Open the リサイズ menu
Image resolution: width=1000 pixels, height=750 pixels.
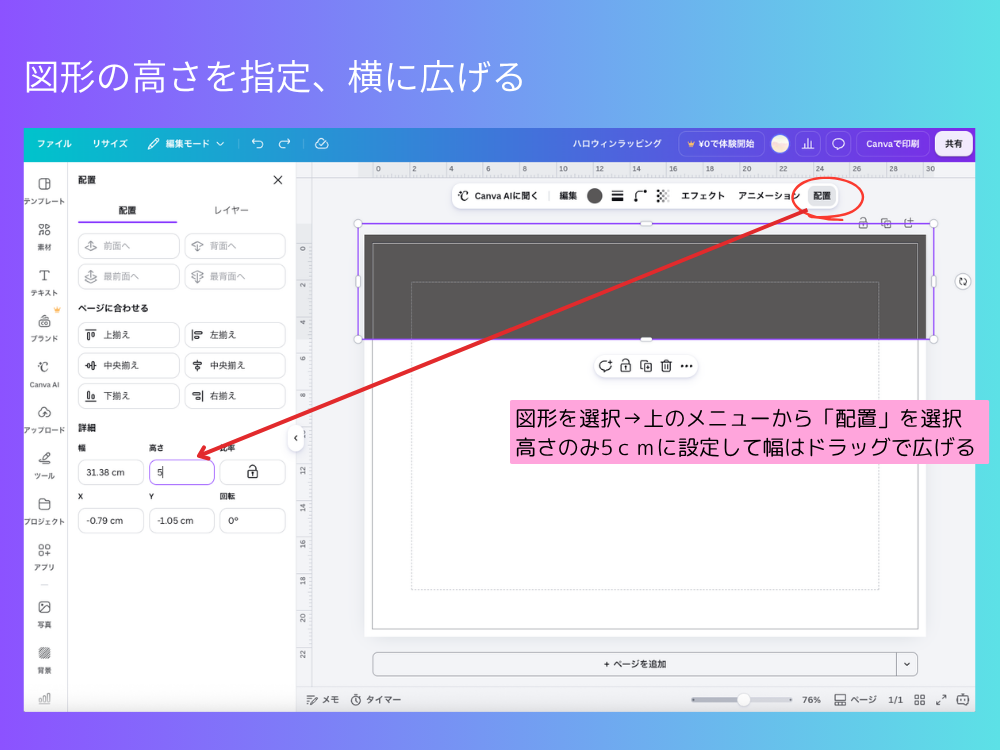[x=110, y=143]
